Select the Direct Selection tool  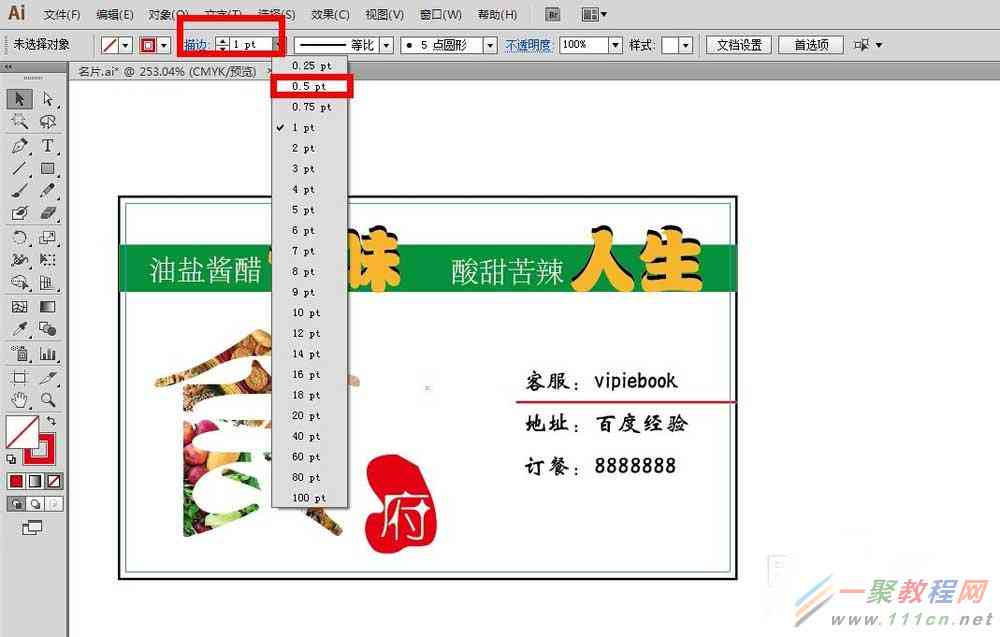point(48,99)
